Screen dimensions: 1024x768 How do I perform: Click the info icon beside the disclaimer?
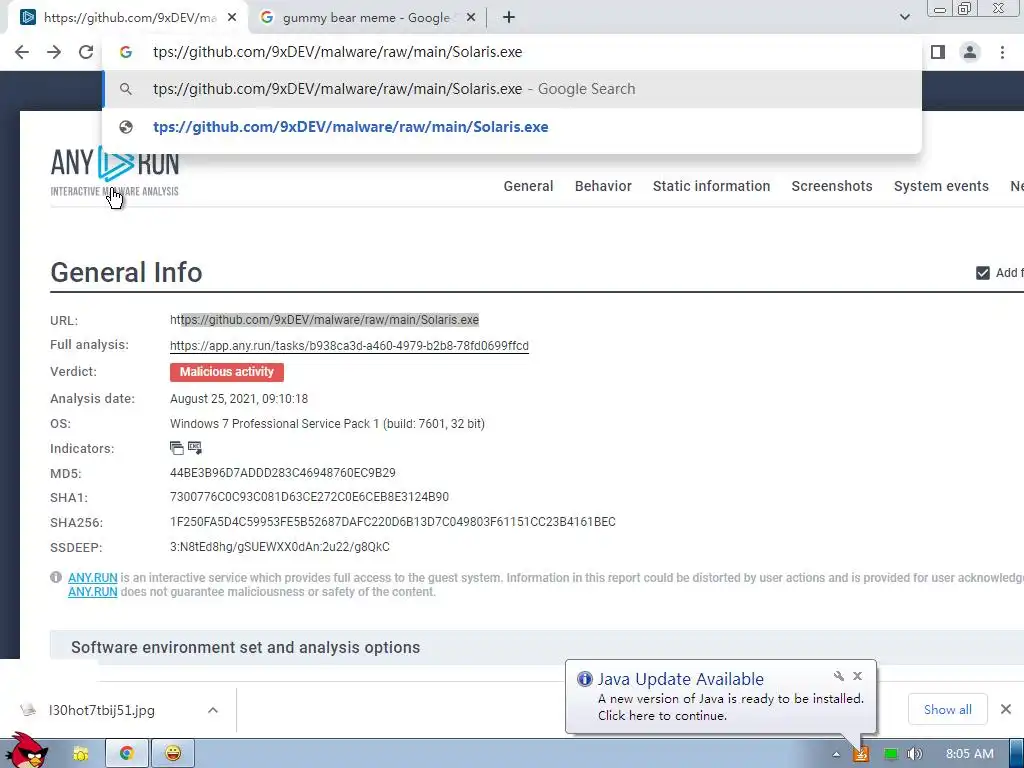56,577
